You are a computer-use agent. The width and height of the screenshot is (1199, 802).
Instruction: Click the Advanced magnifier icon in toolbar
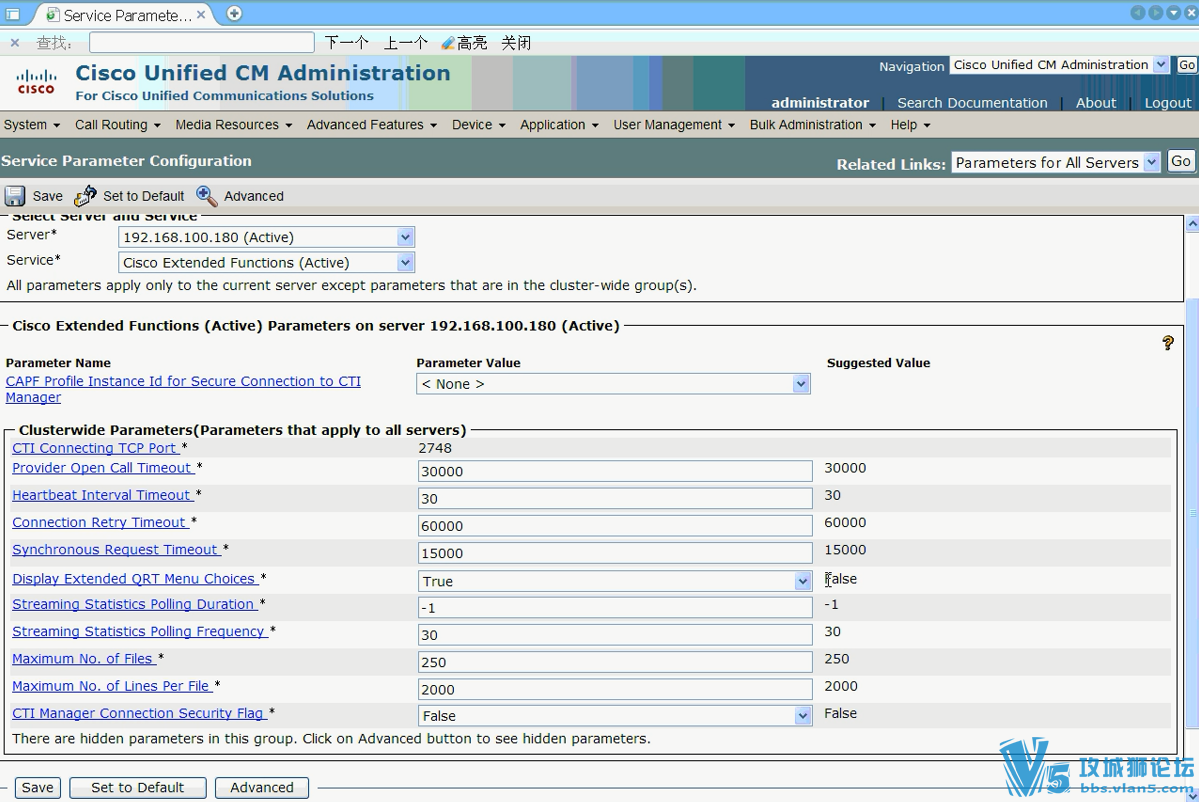click(207, 196)
